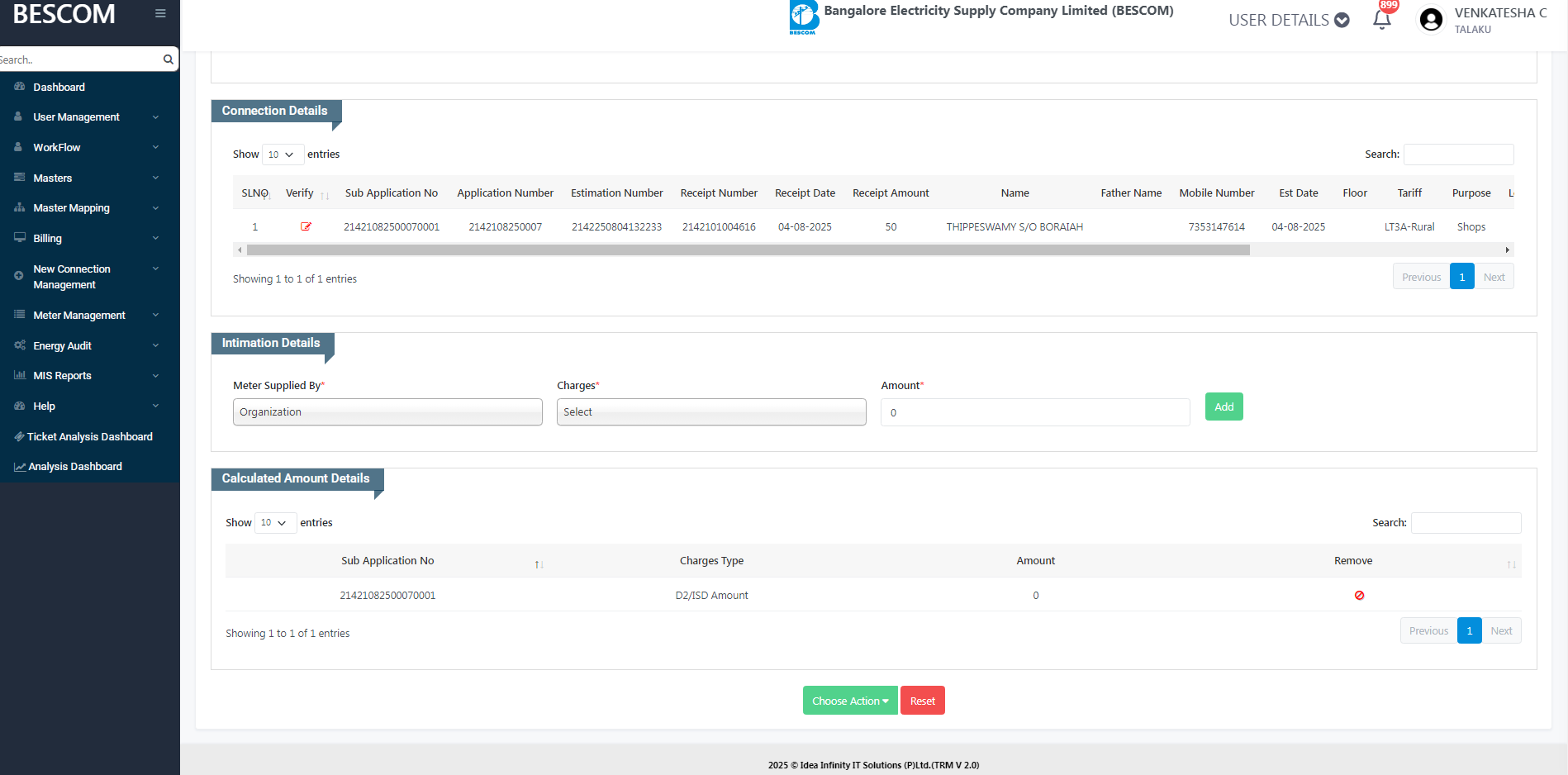Screen dimensions: 1568x775
Task: Open Ticket Analysis Dashboard menu item
Action: (89, 436)
